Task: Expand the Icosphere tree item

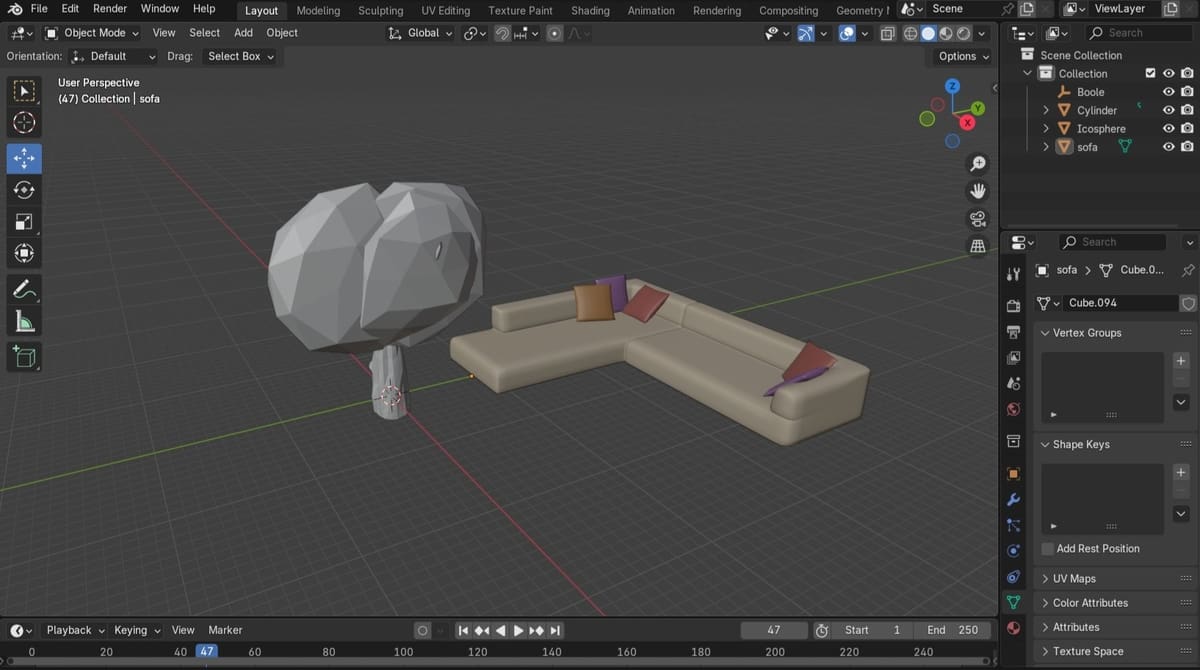Action: pyautogui.click(x=1046, y=128)
